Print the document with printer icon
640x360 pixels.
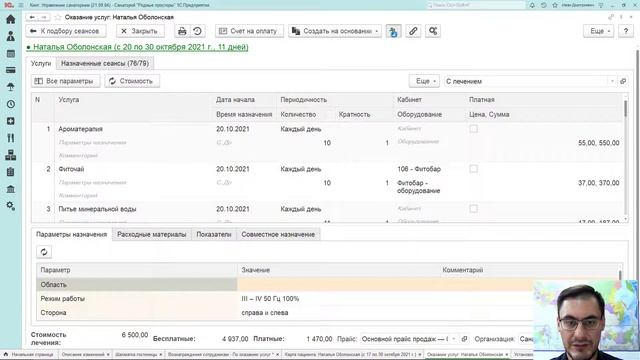tap(182, 31)
